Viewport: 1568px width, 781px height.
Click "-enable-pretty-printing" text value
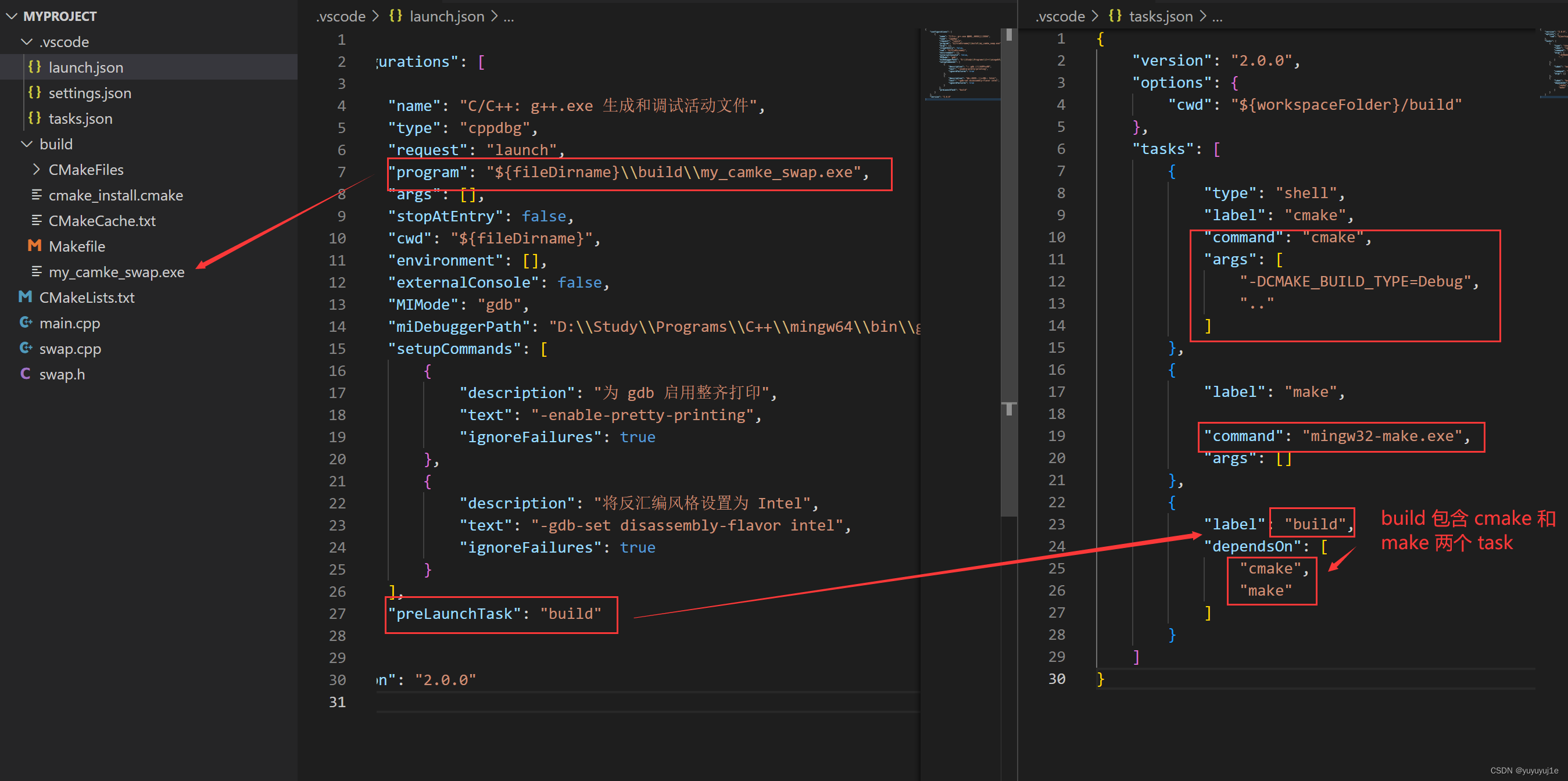click(642, 415)
